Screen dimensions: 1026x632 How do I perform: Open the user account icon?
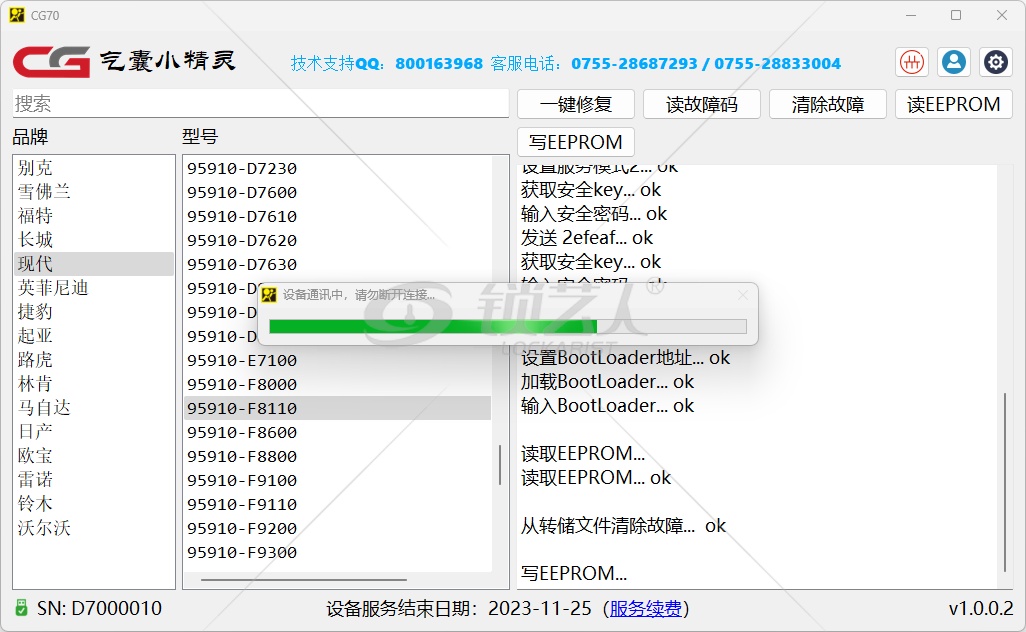point(954,63)
